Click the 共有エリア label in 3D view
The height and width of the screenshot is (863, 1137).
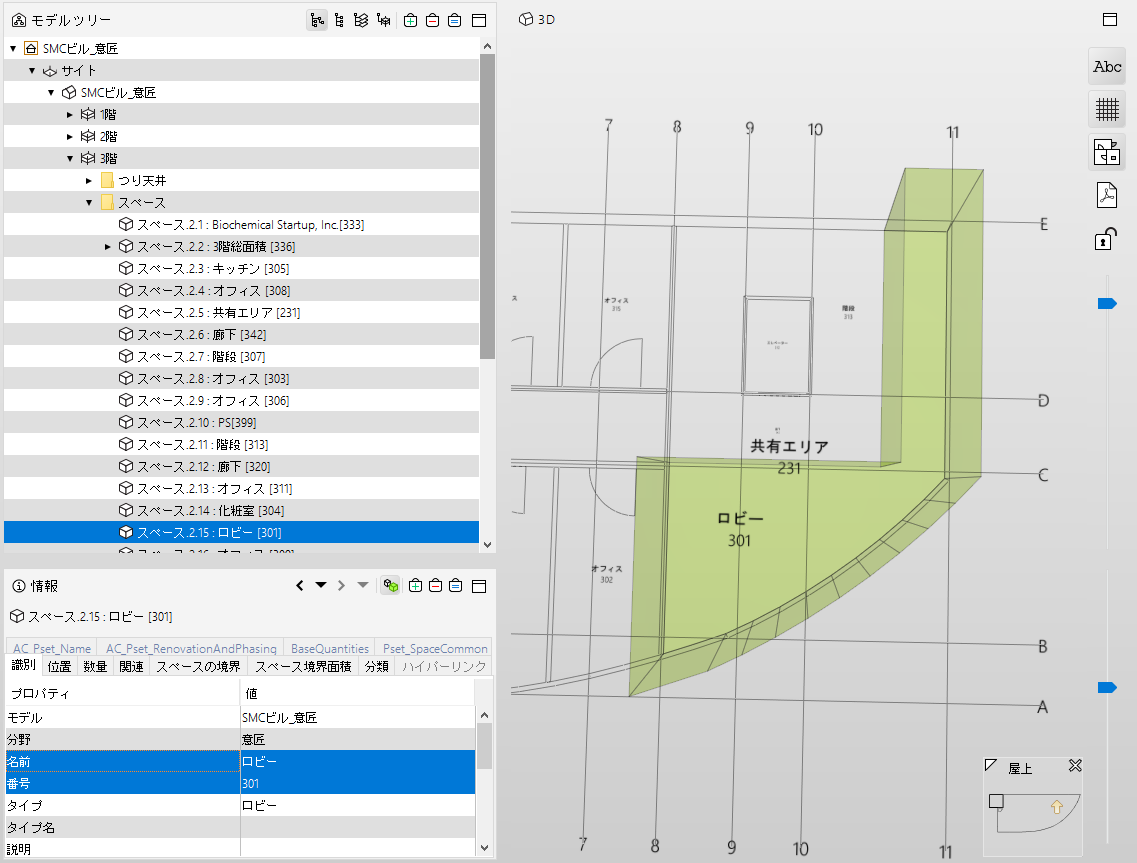(789, 446)
